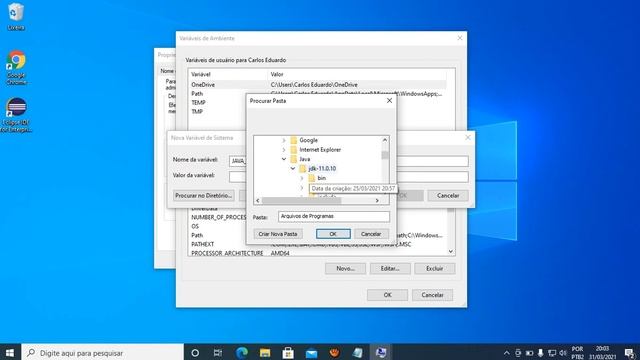Open Microsoft Store from the taskbar

point(288,353)
